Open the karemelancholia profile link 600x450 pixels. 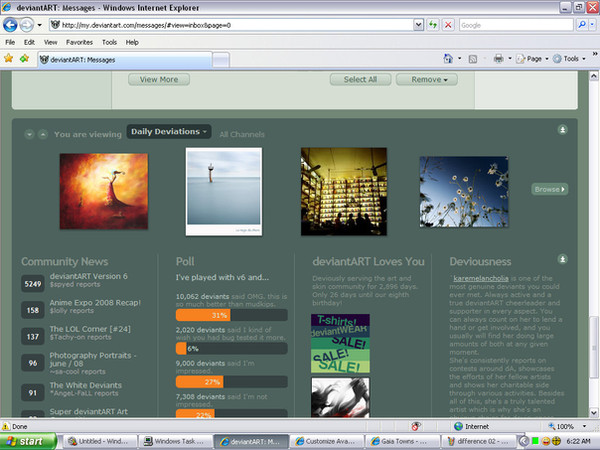481,279
